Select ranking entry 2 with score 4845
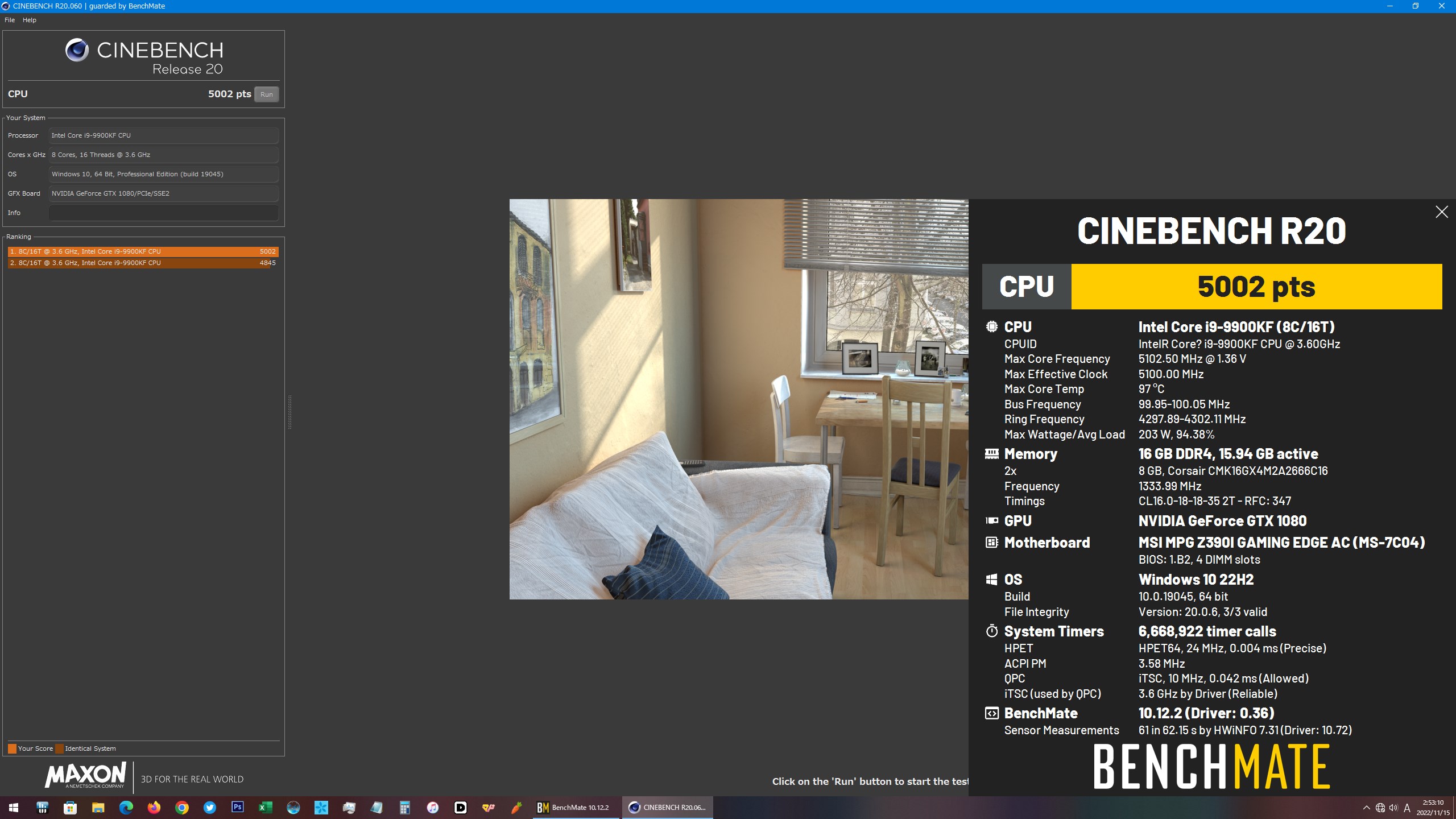This screenshot has height=819, width=1456. click(143, 263)
